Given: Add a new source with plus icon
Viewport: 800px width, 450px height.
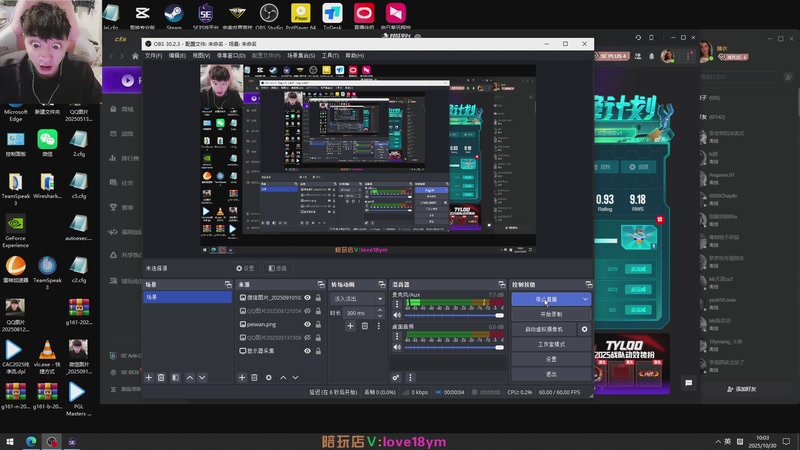Looking at the screenshot, I should [x=242, y=378].
